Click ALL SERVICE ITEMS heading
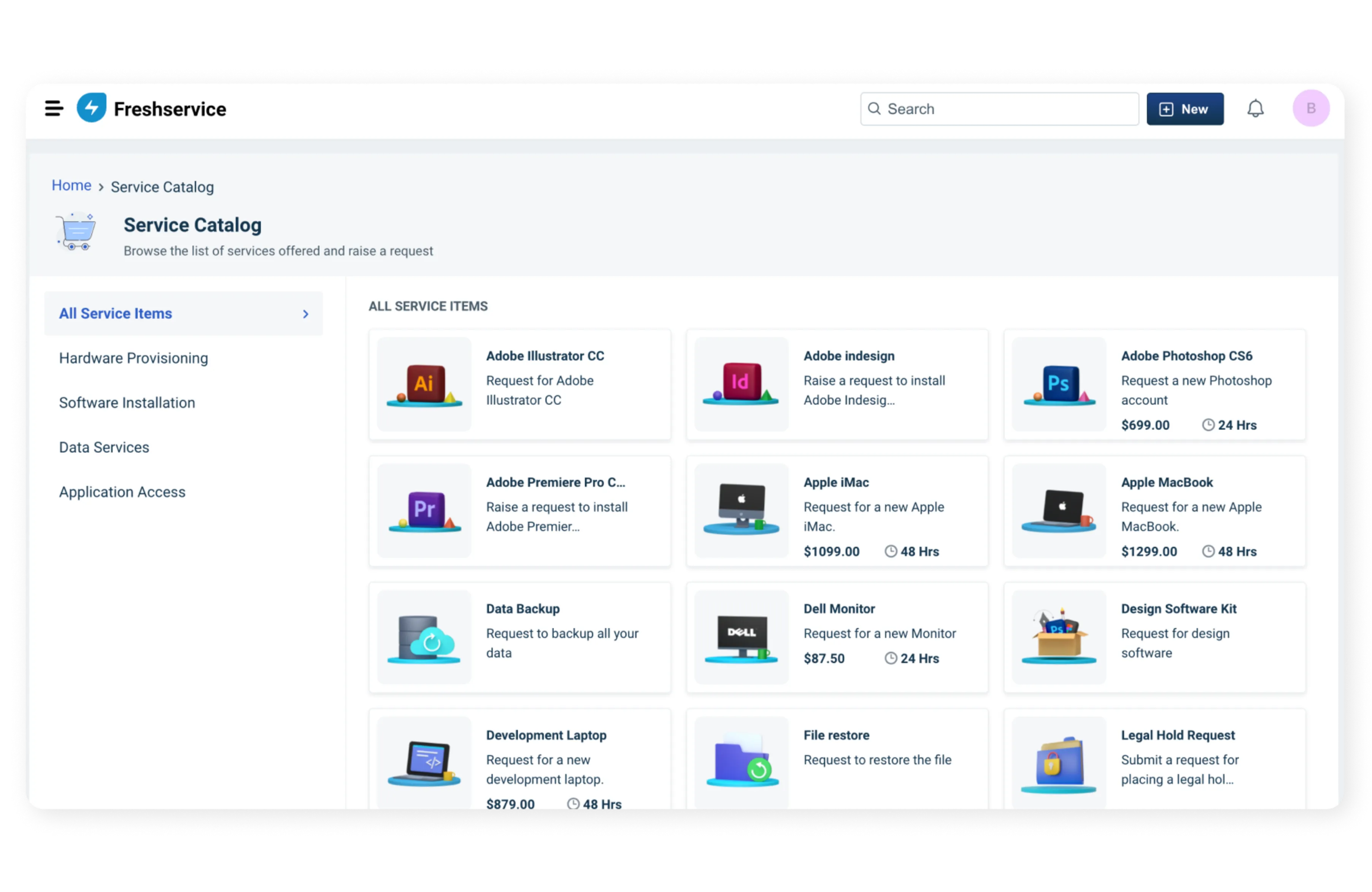 point(428,306)
